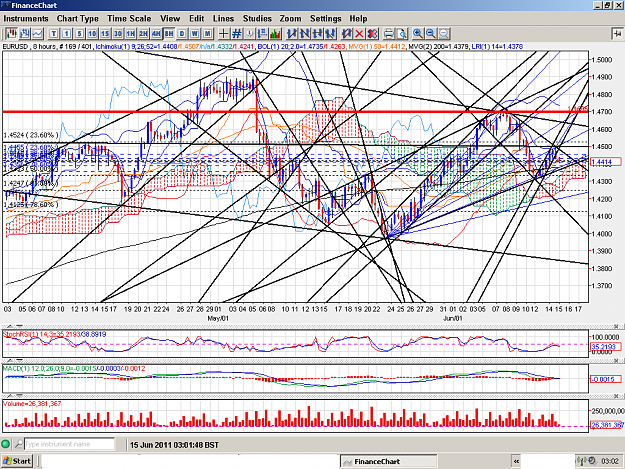This screenshot has height=469, width=625.
Task: Open the View menu
Action: point(170,18)
